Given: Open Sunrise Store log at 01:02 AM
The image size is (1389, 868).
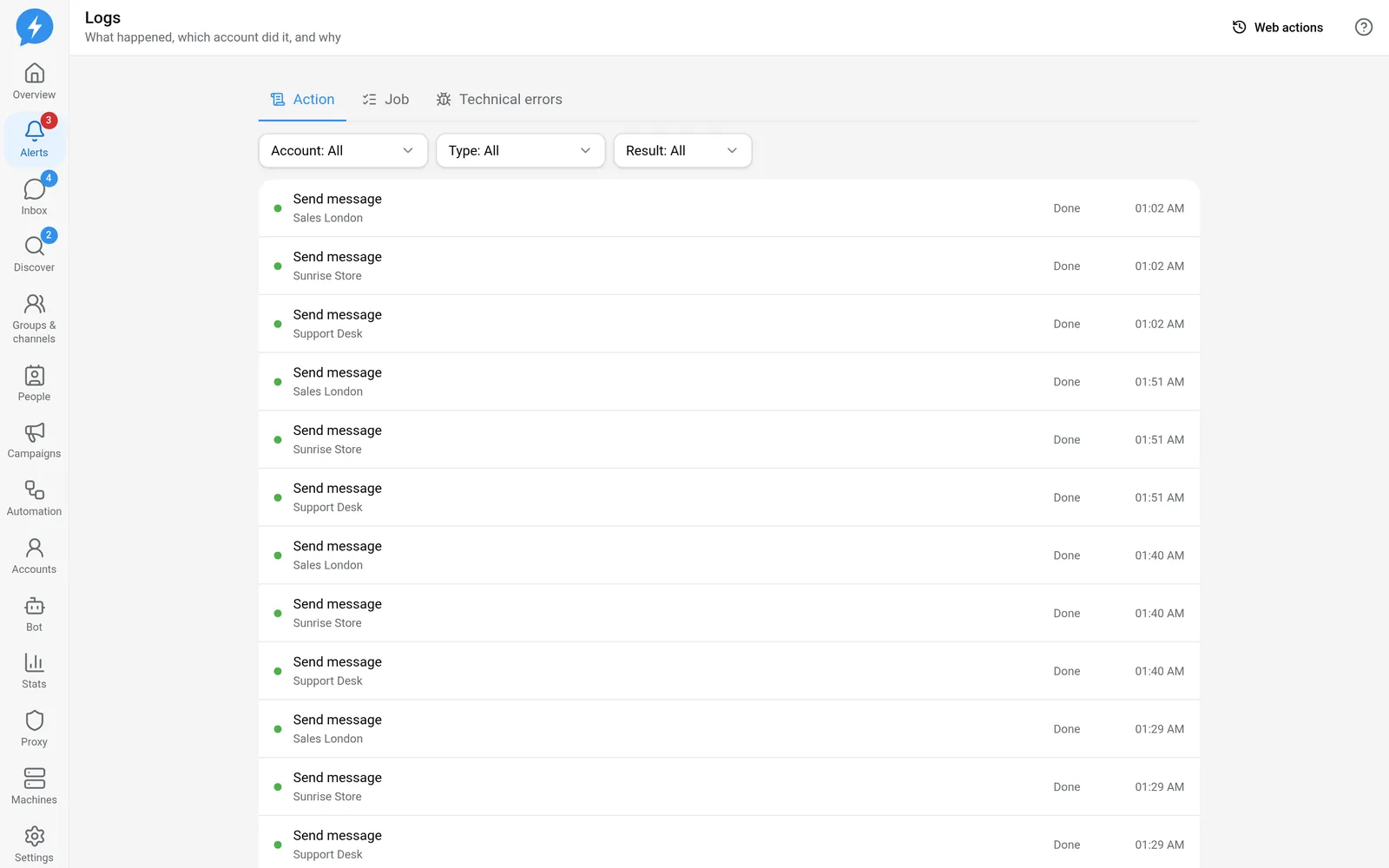Looking at the screenshot, I should [x=729, y=266].
